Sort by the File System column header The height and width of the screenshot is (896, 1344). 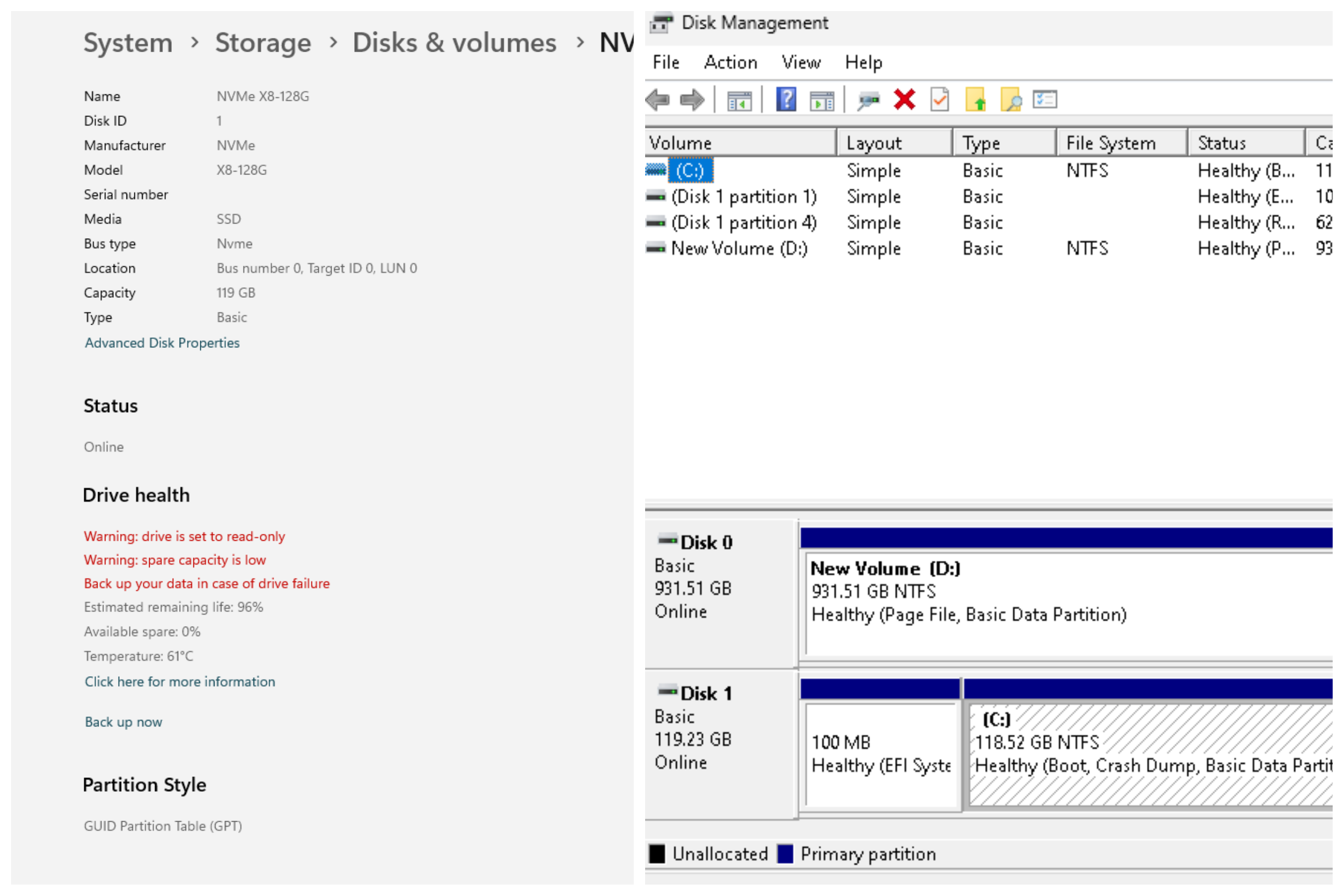pos(1111,143)
